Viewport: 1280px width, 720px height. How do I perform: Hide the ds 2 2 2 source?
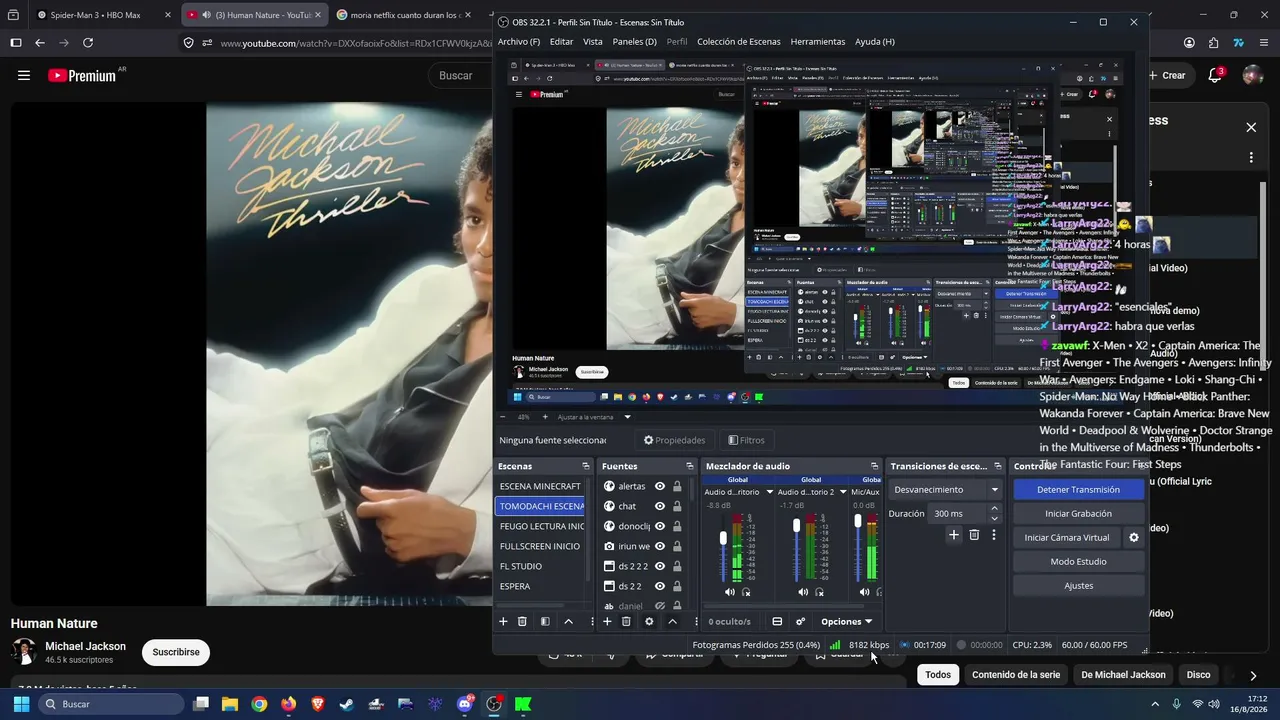click(x=660, y=566)
